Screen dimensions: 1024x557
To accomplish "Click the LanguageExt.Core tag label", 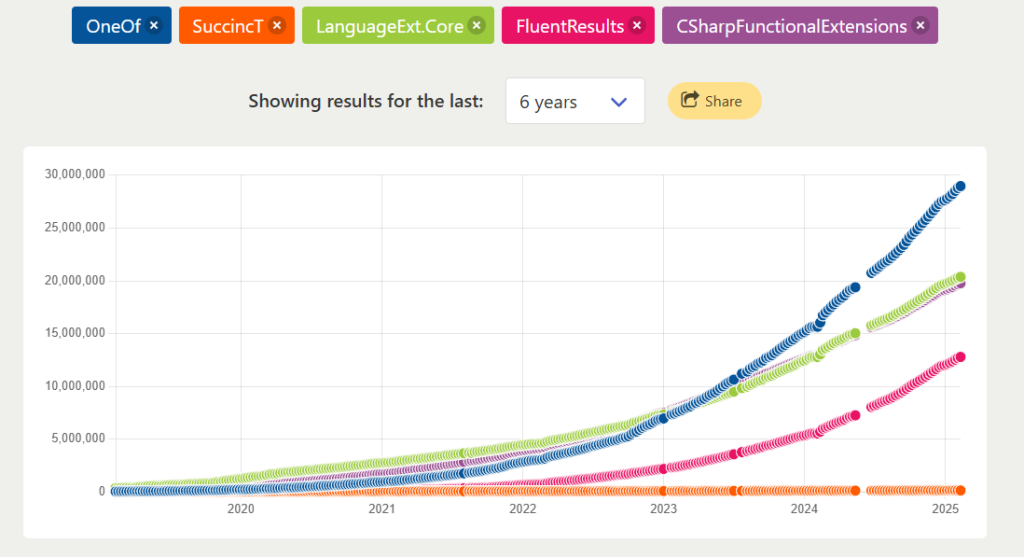I will point(389,26).
